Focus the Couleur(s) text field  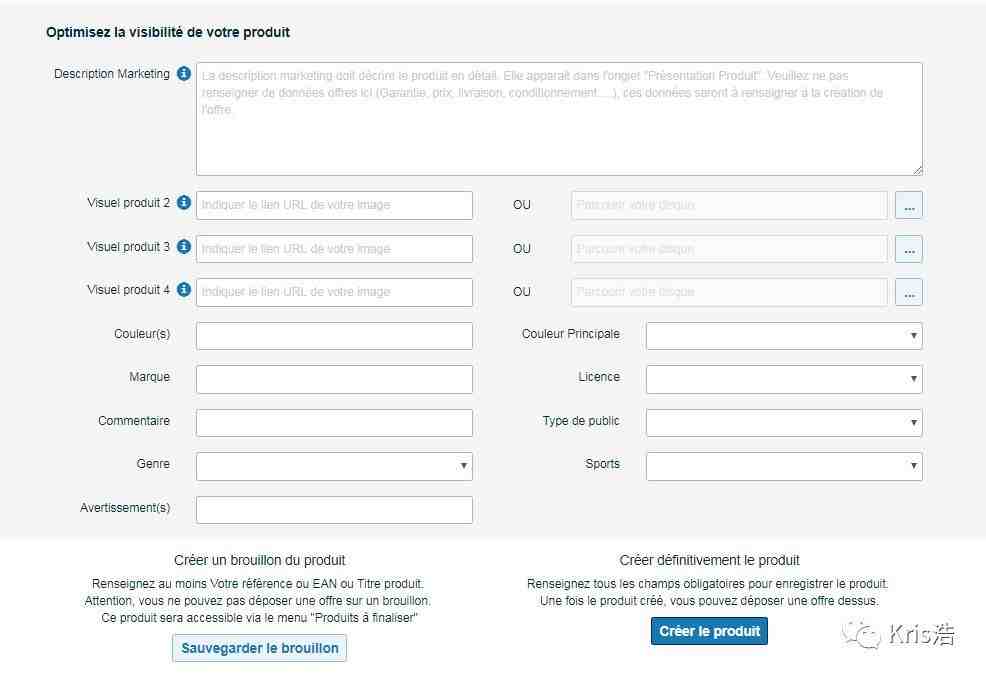(x=335, y=336)
